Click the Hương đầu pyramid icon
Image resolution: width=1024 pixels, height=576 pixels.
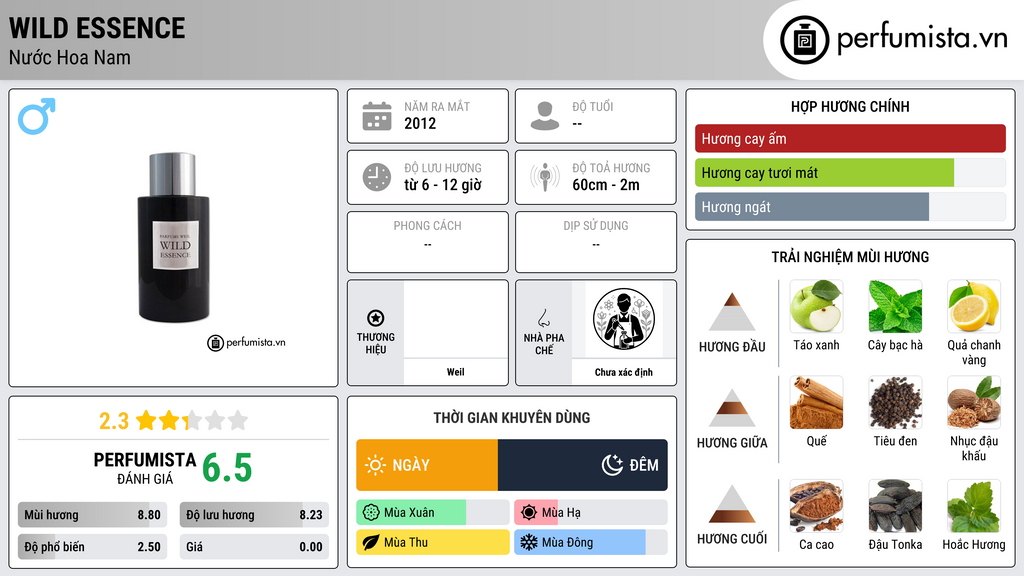732,312
